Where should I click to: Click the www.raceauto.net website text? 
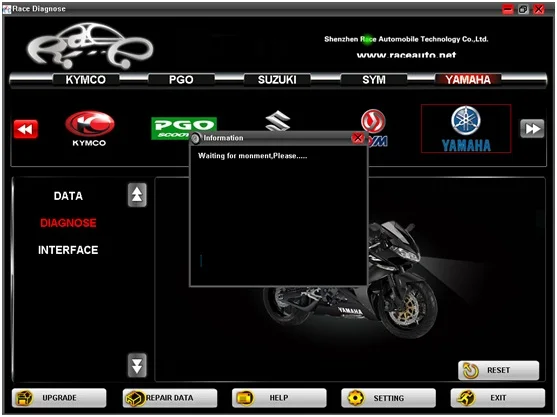click(406, 55)
